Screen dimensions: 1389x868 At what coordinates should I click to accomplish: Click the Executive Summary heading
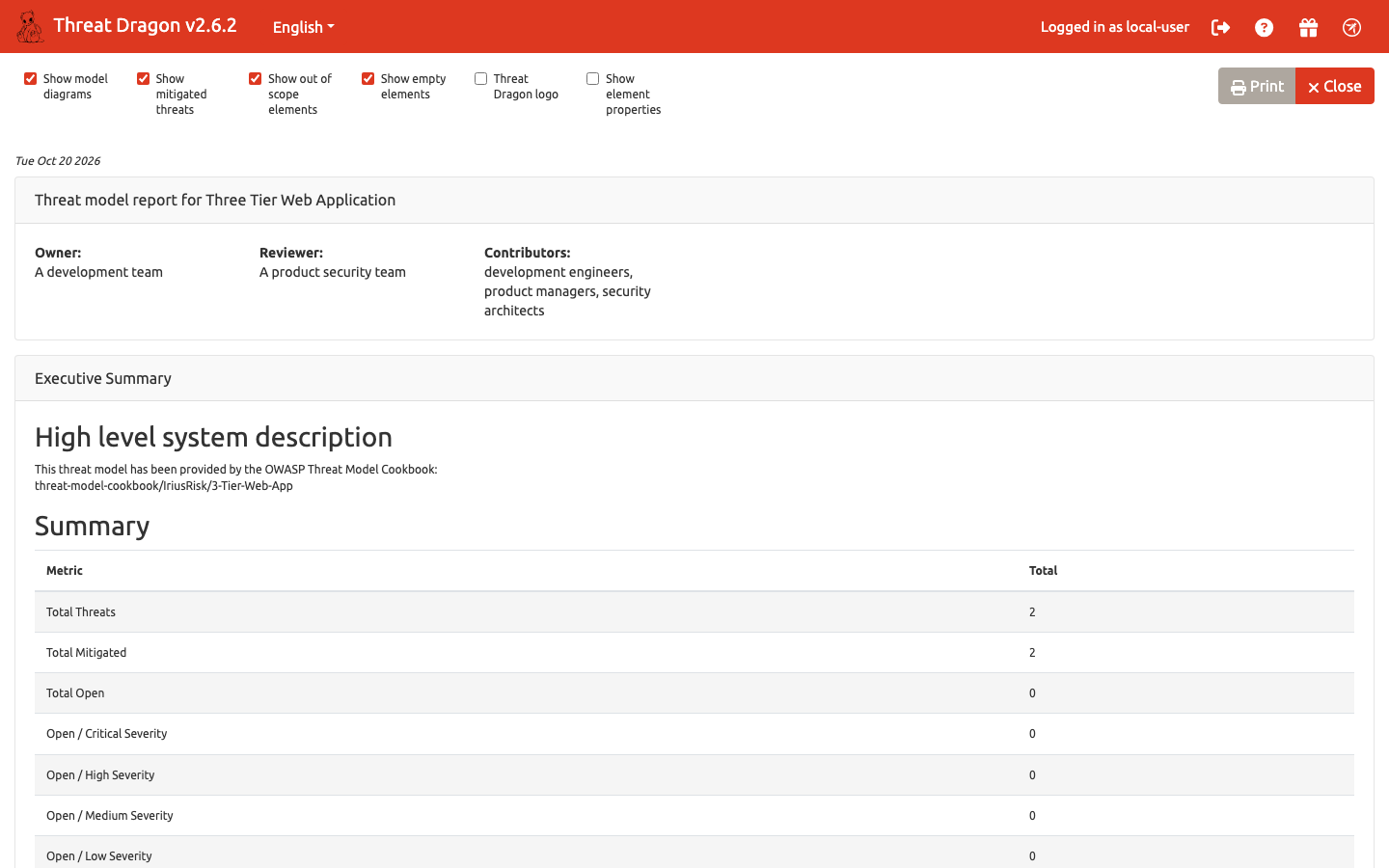(x=103, y=378)
